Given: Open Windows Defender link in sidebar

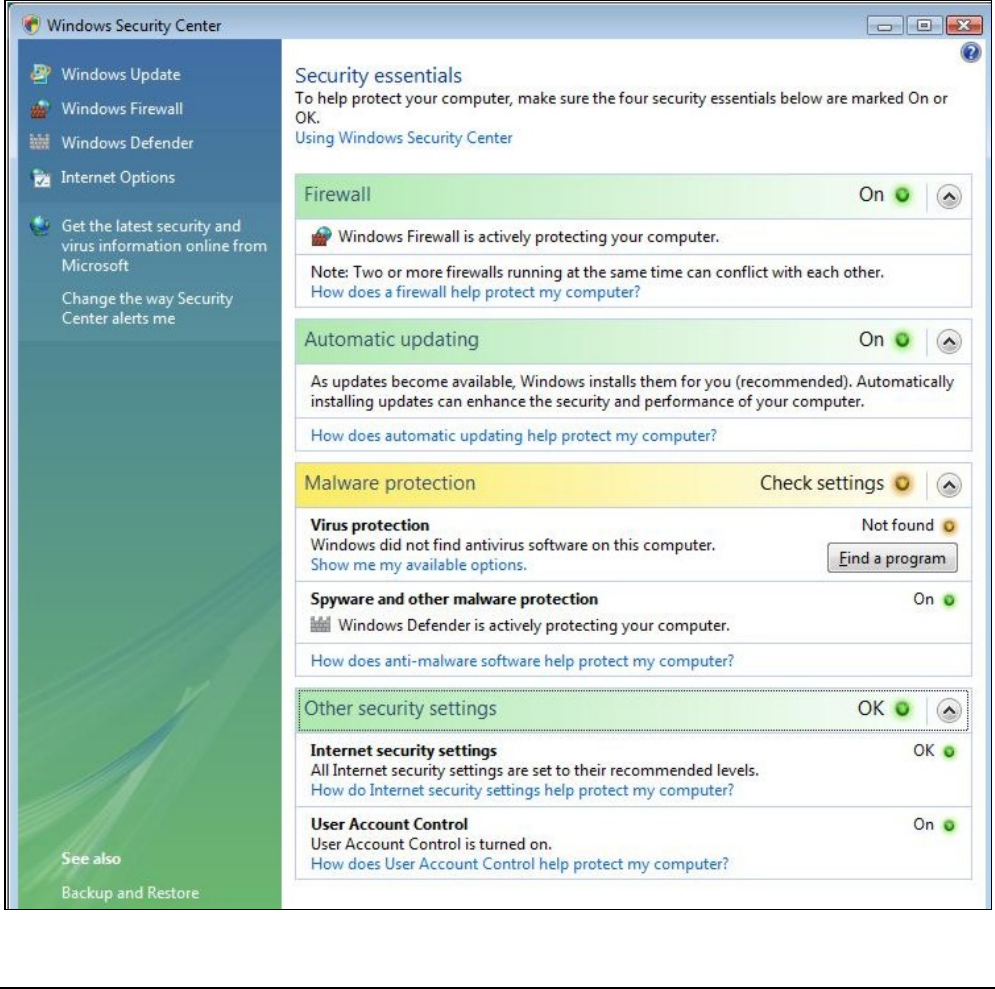Looking at the screenshot, I should 127,143.
